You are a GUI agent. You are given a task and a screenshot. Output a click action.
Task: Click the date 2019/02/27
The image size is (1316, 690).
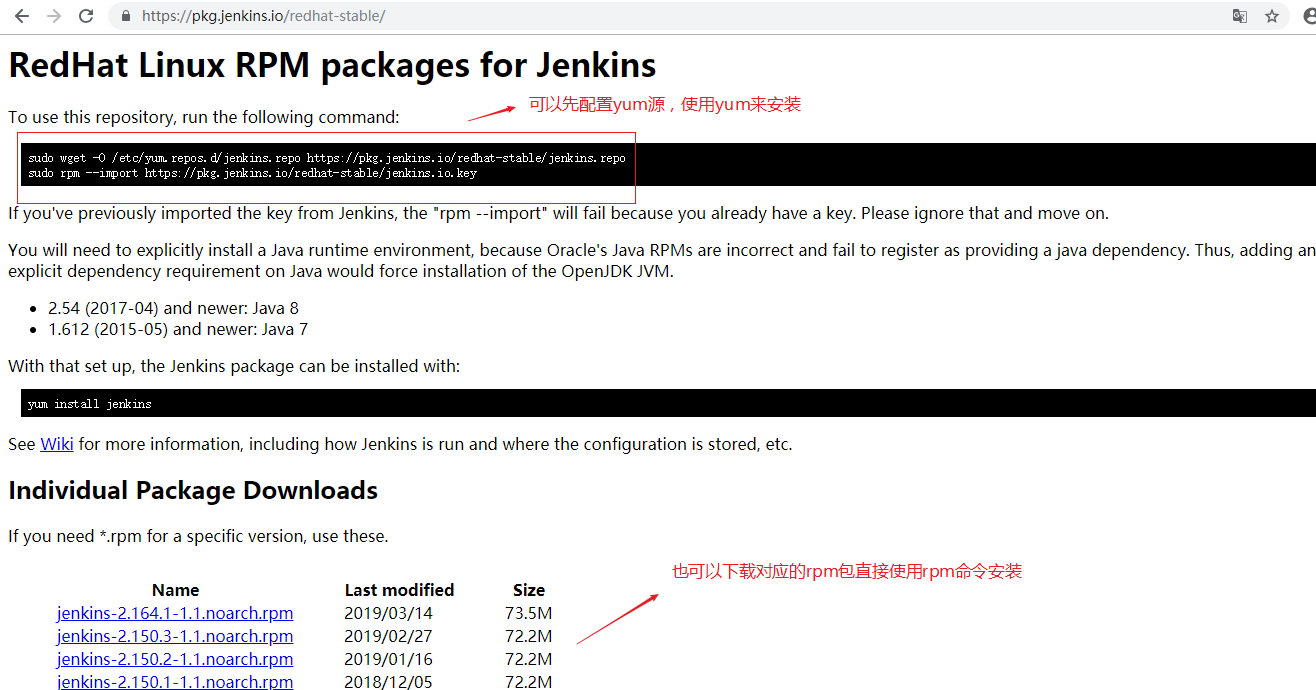388,636
